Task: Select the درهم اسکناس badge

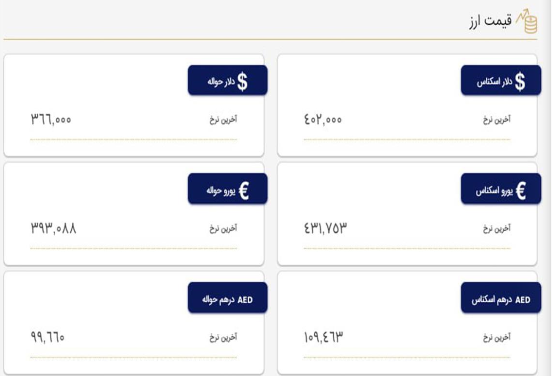Action: click(x=501, y=297)
